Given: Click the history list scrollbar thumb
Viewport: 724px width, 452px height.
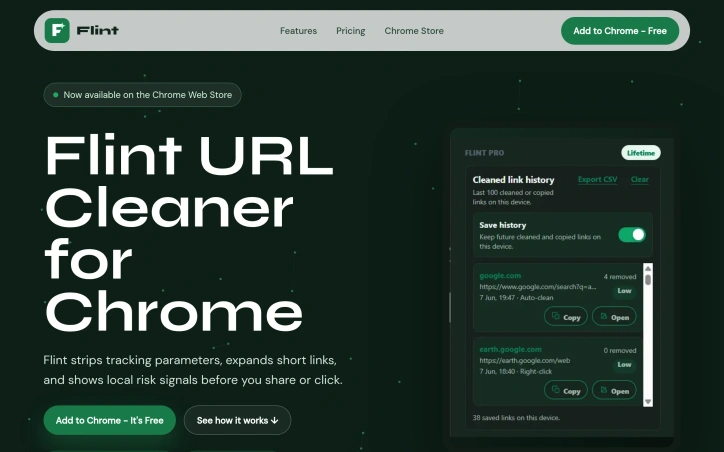Looking at the screenshot, I should (648, 280).
